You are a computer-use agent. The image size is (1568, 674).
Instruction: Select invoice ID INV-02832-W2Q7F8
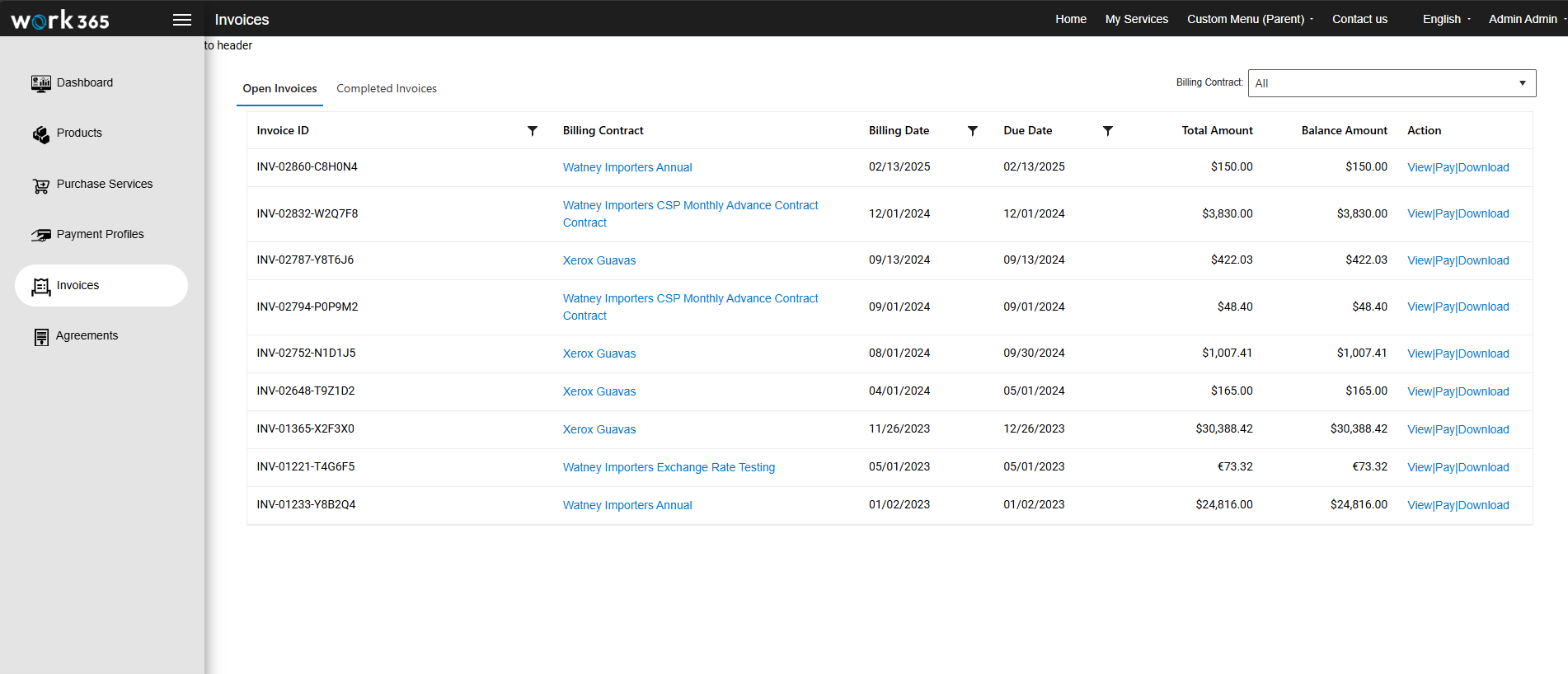point(307,213)
